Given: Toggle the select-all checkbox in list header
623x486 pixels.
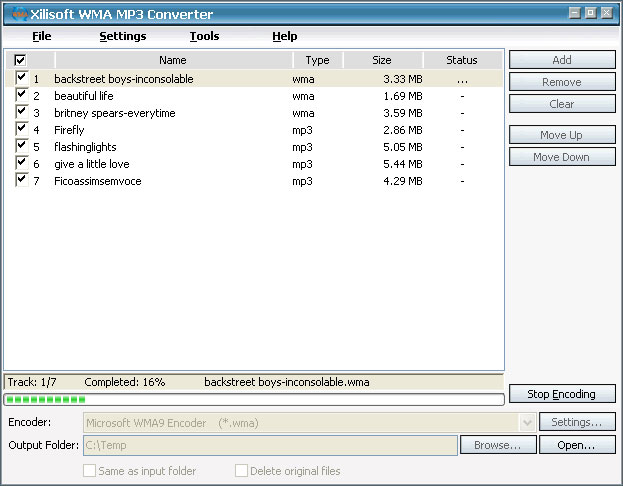Looking at the screenshot, I should click(21, 60).
